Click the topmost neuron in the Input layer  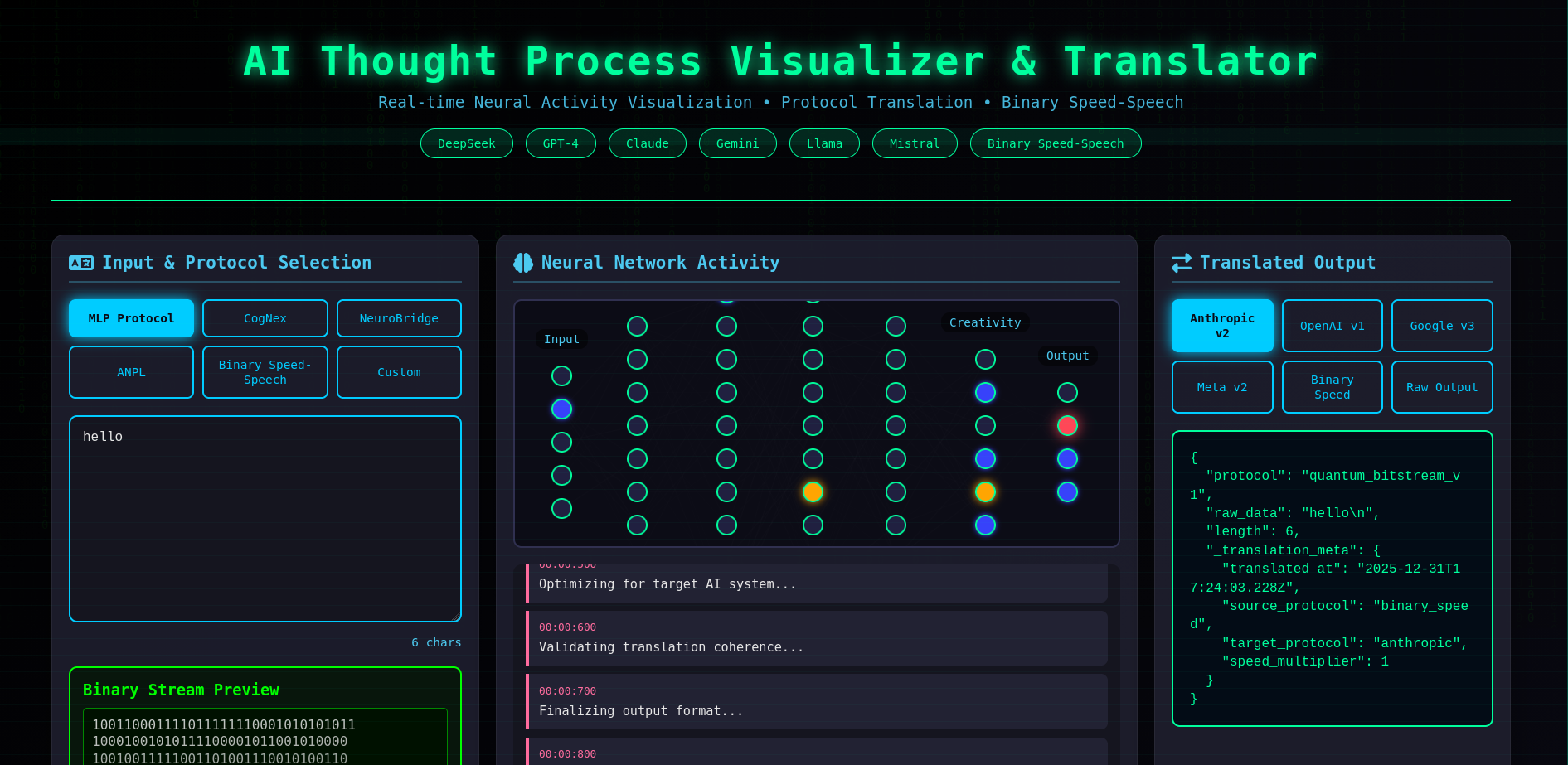tap(561, 375)
